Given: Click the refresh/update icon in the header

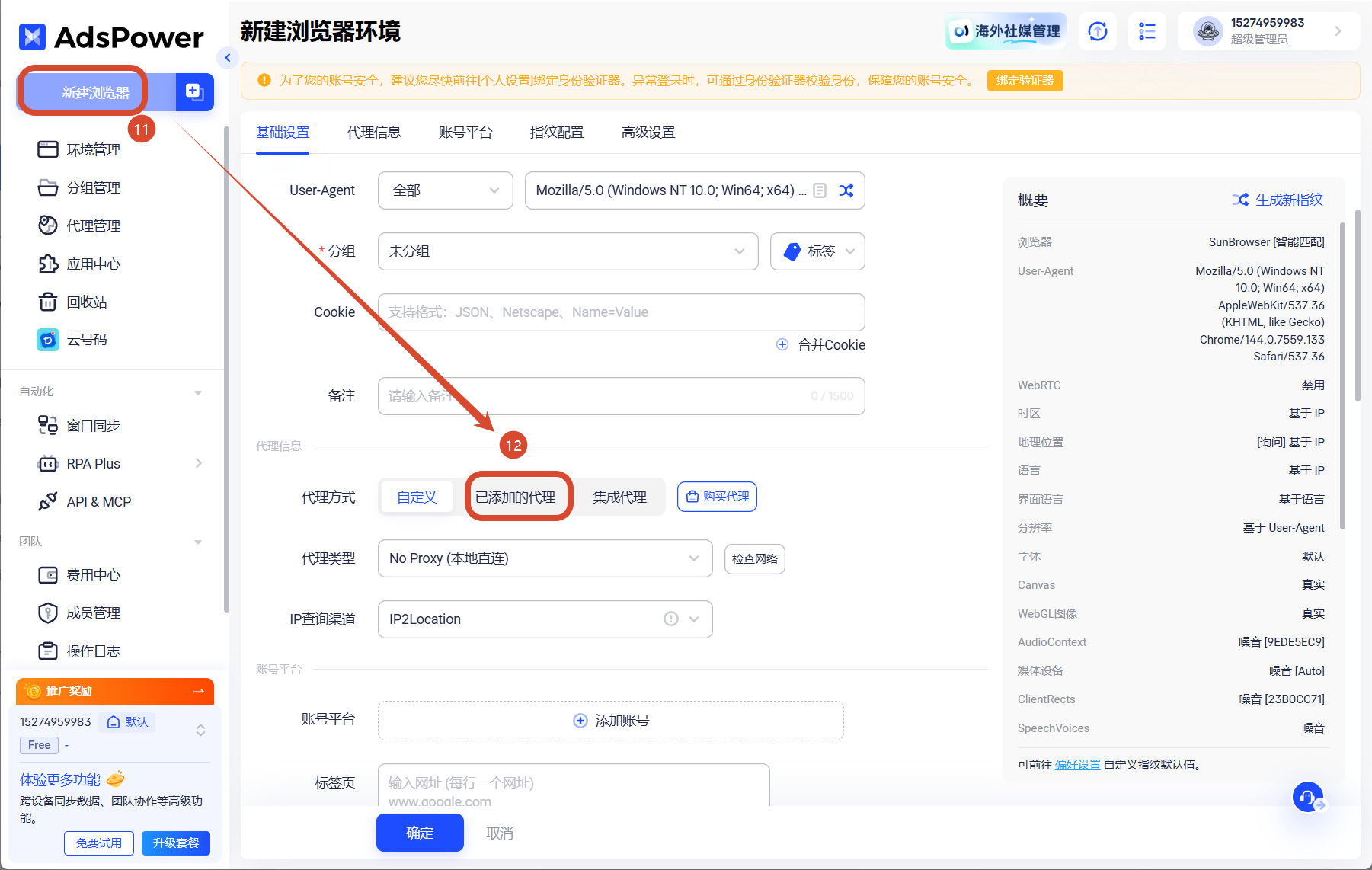Looking at the screenshot, I should click(1098, 31).
